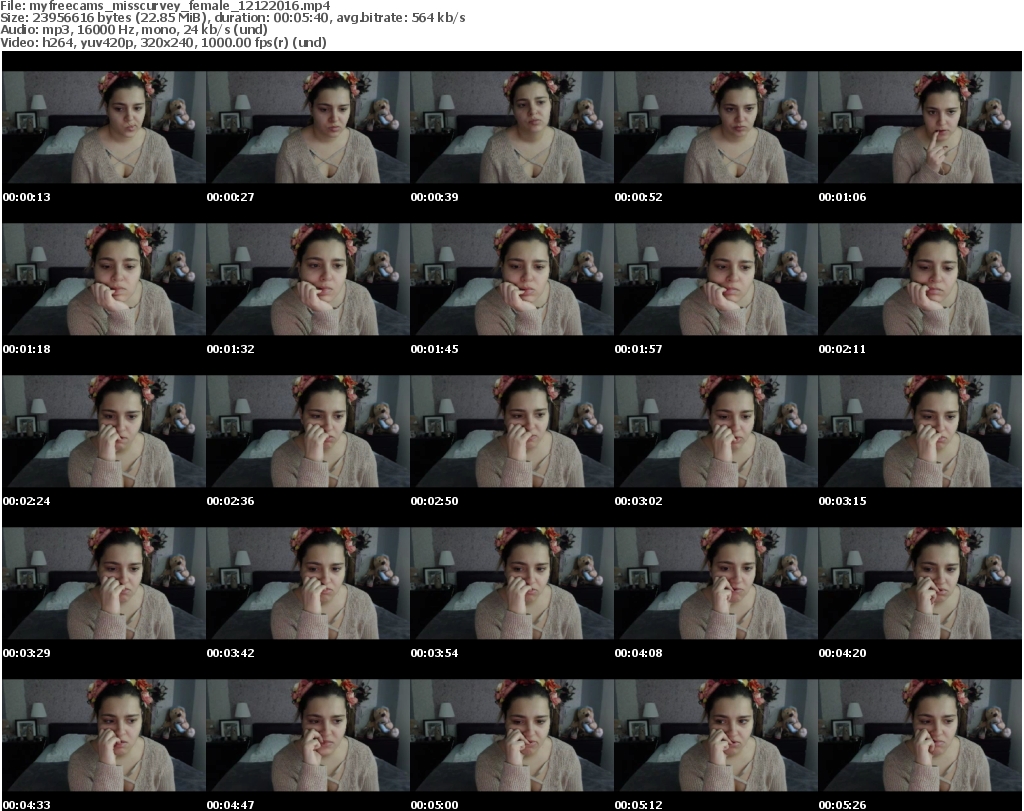
Task: Click the thumbnail labeled 00:02:36
Action: (308, 432)
